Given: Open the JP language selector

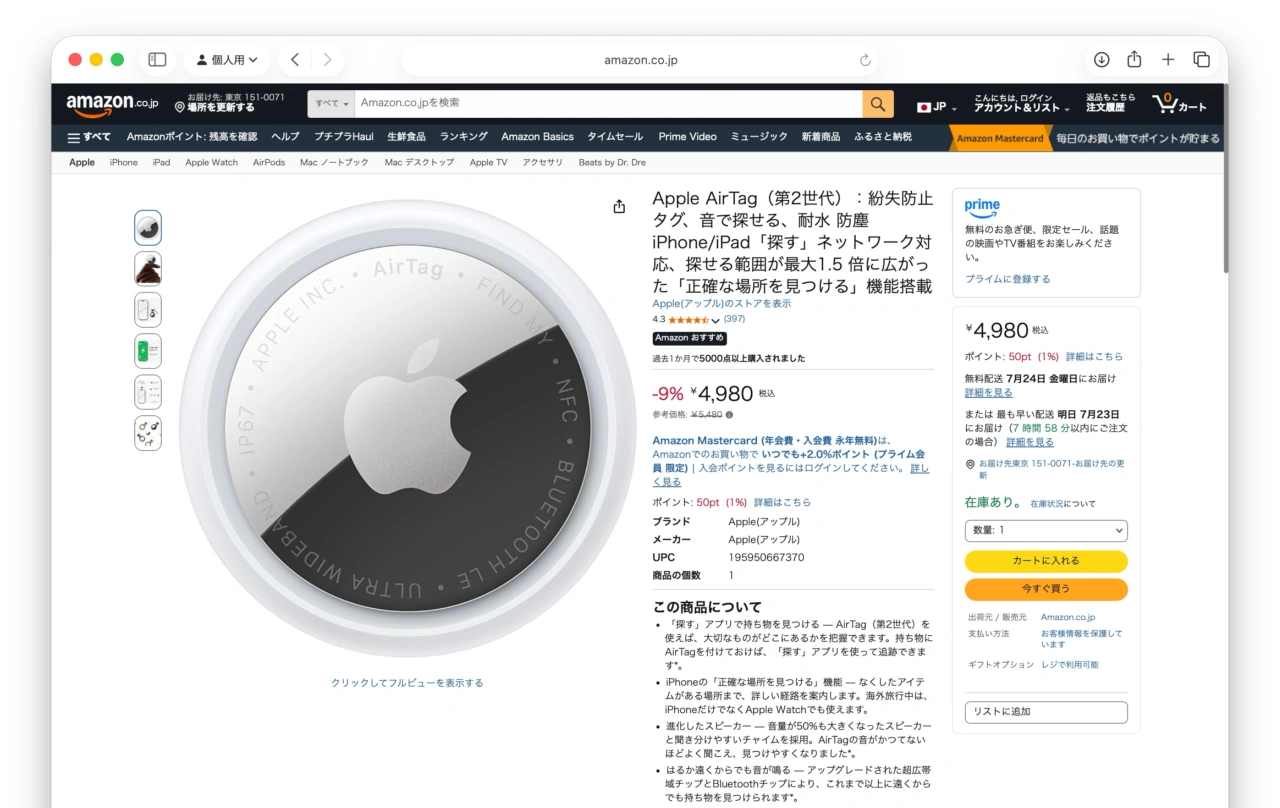Looking at the screenshot, I should (937, 107).
